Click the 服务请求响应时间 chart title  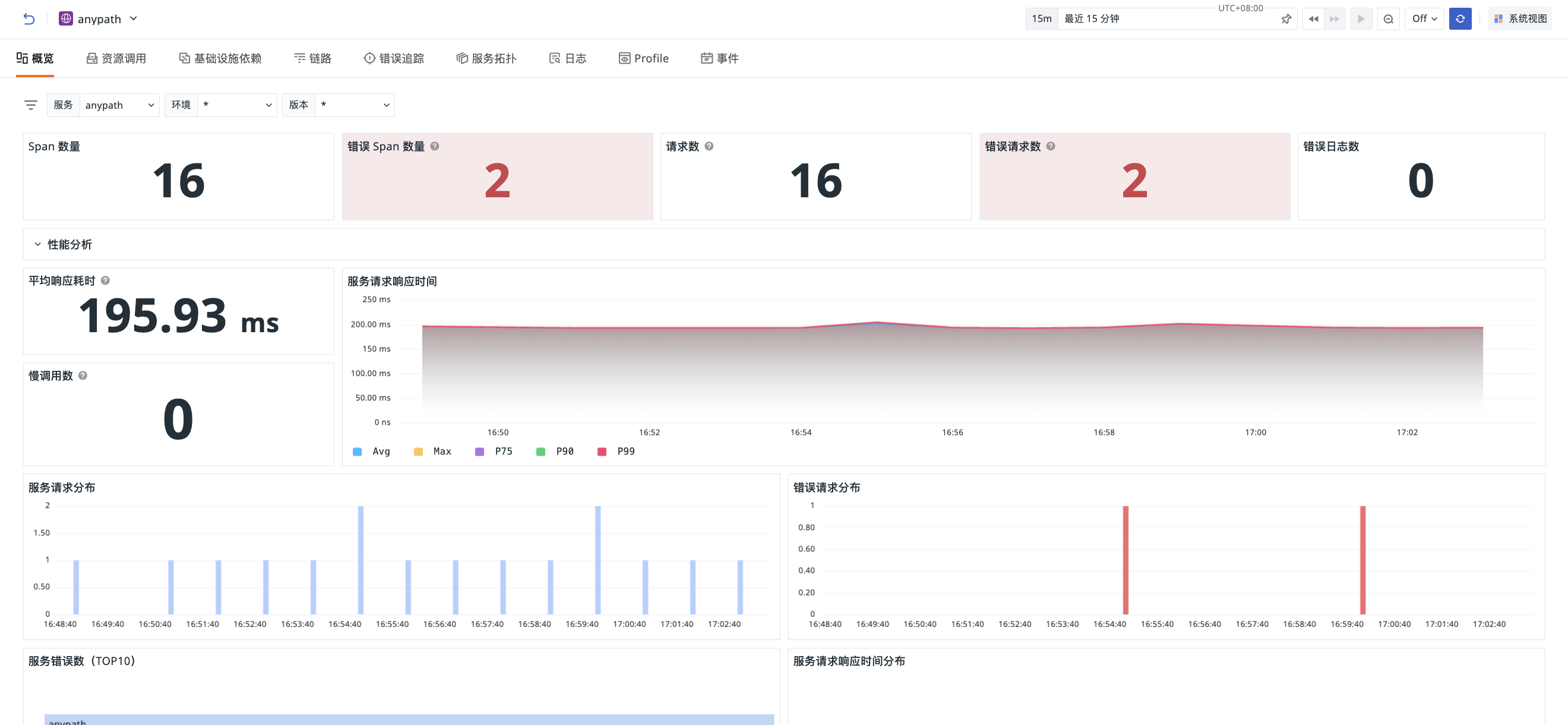(x=392, y=282)
